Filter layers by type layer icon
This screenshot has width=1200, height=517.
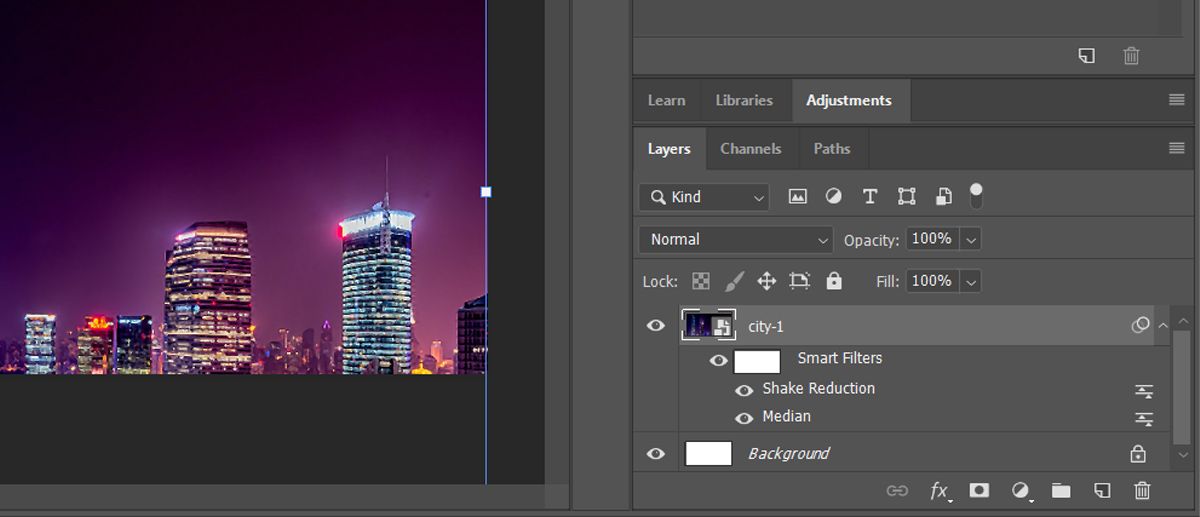pos(870,197)
